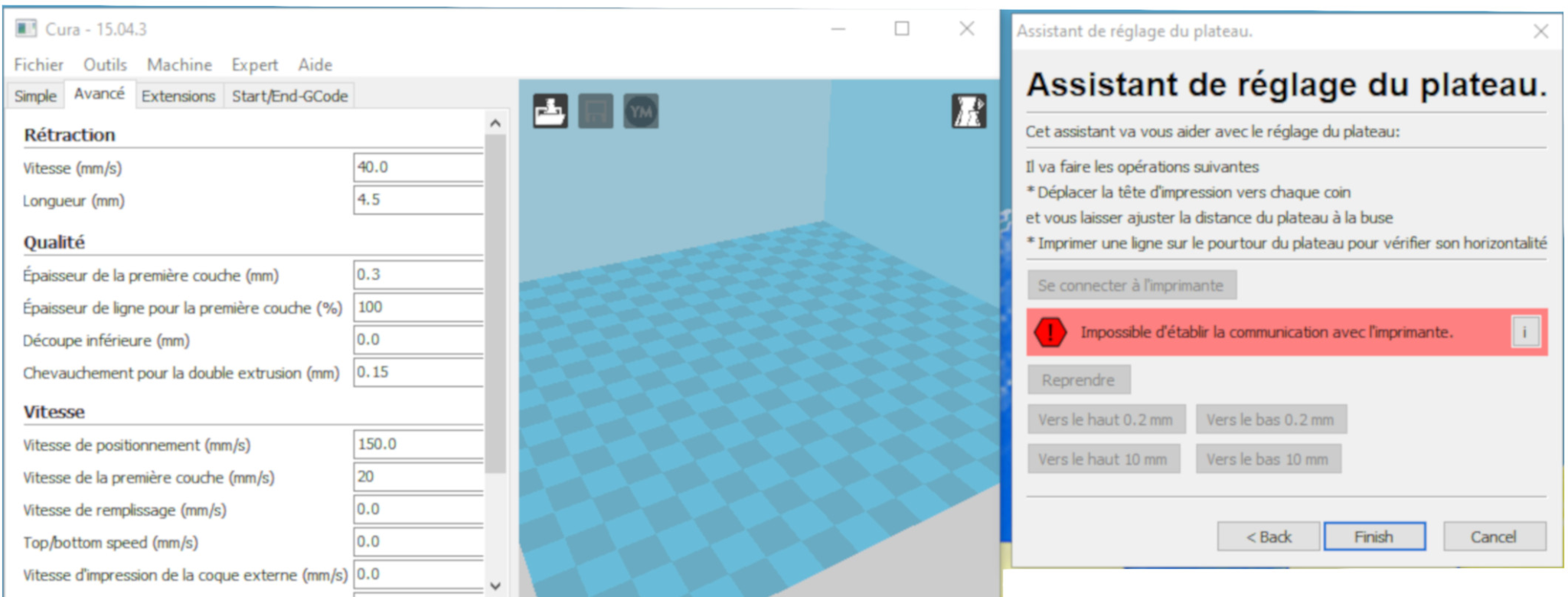The image size is (1568, 597).
Task: Click 'Vers le bas 10 mm' button
Action: point(1268,459)
